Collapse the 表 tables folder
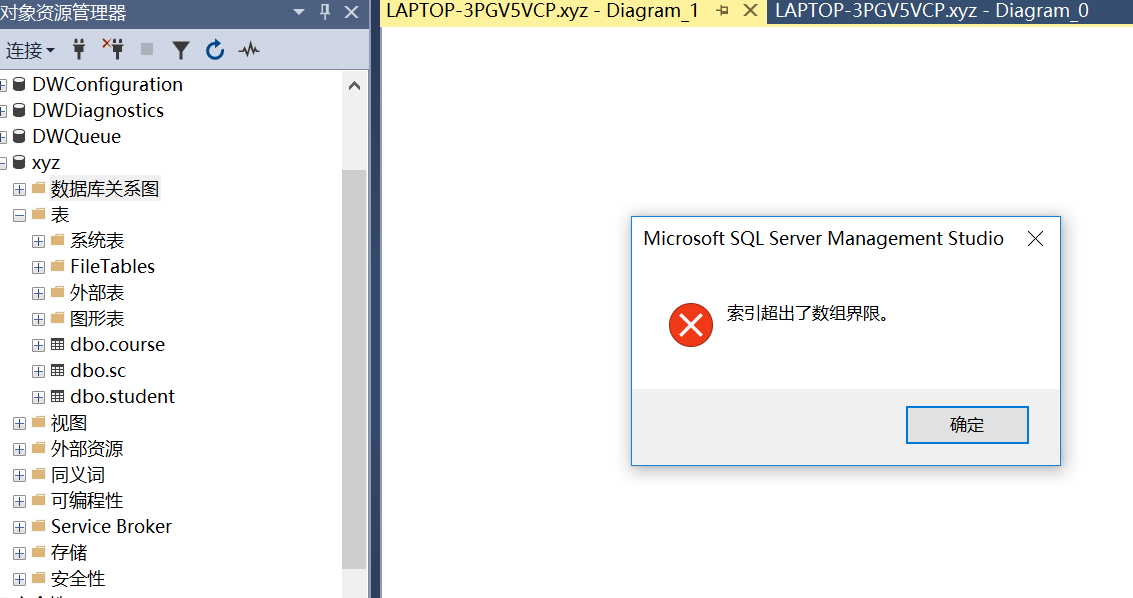Image resolution: width=1133 pixels, height=598 pixels. [20, 215]
